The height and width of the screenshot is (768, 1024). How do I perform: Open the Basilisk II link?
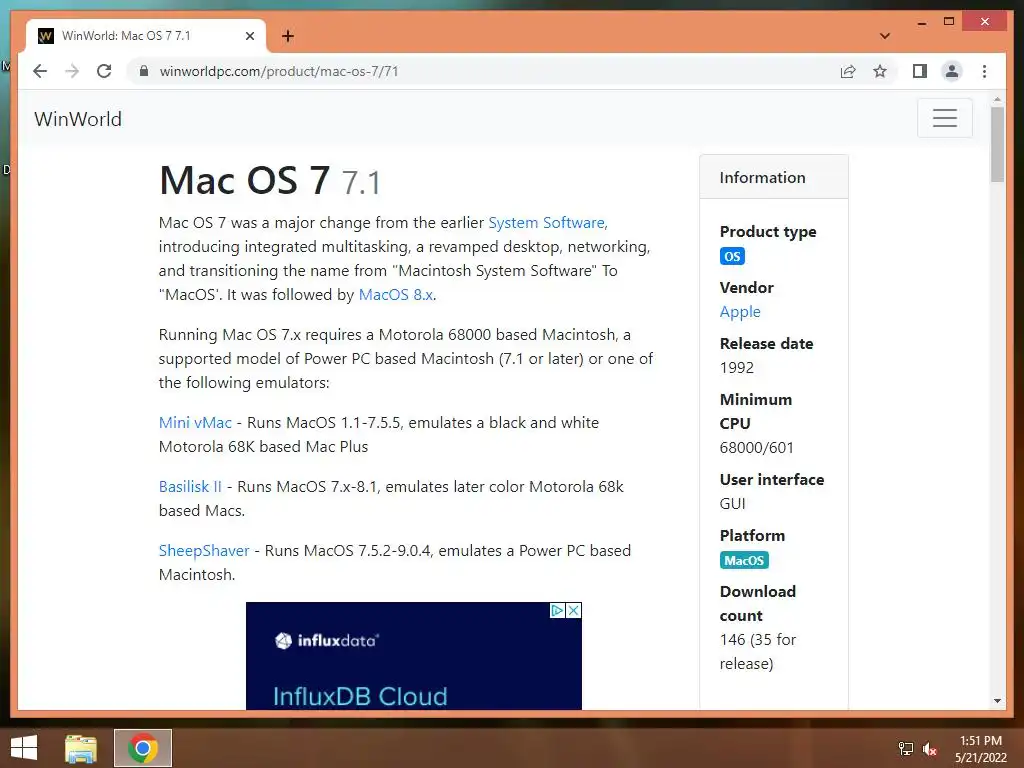tap(190, 487)
